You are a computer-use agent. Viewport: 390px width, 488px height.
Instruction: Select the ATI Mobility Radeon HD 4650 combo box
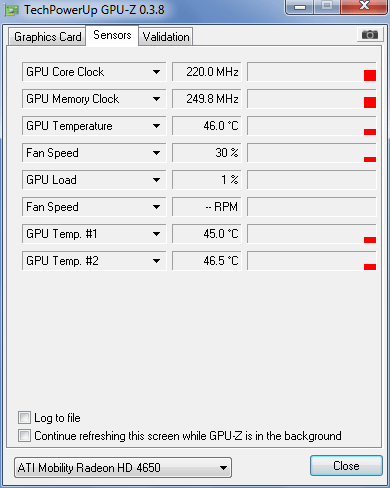[123, 467]
